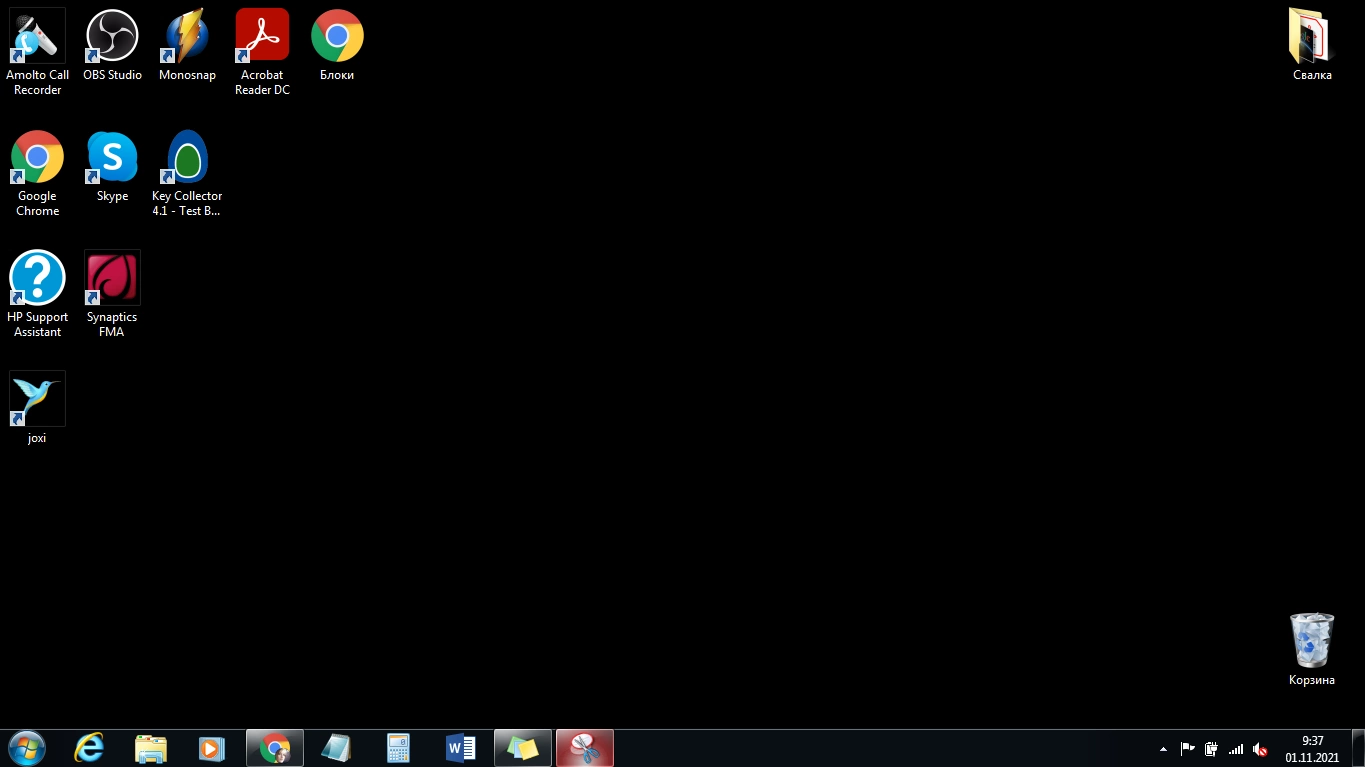
Task: Open the muted volume tray icon
Action: point(1260,749)
